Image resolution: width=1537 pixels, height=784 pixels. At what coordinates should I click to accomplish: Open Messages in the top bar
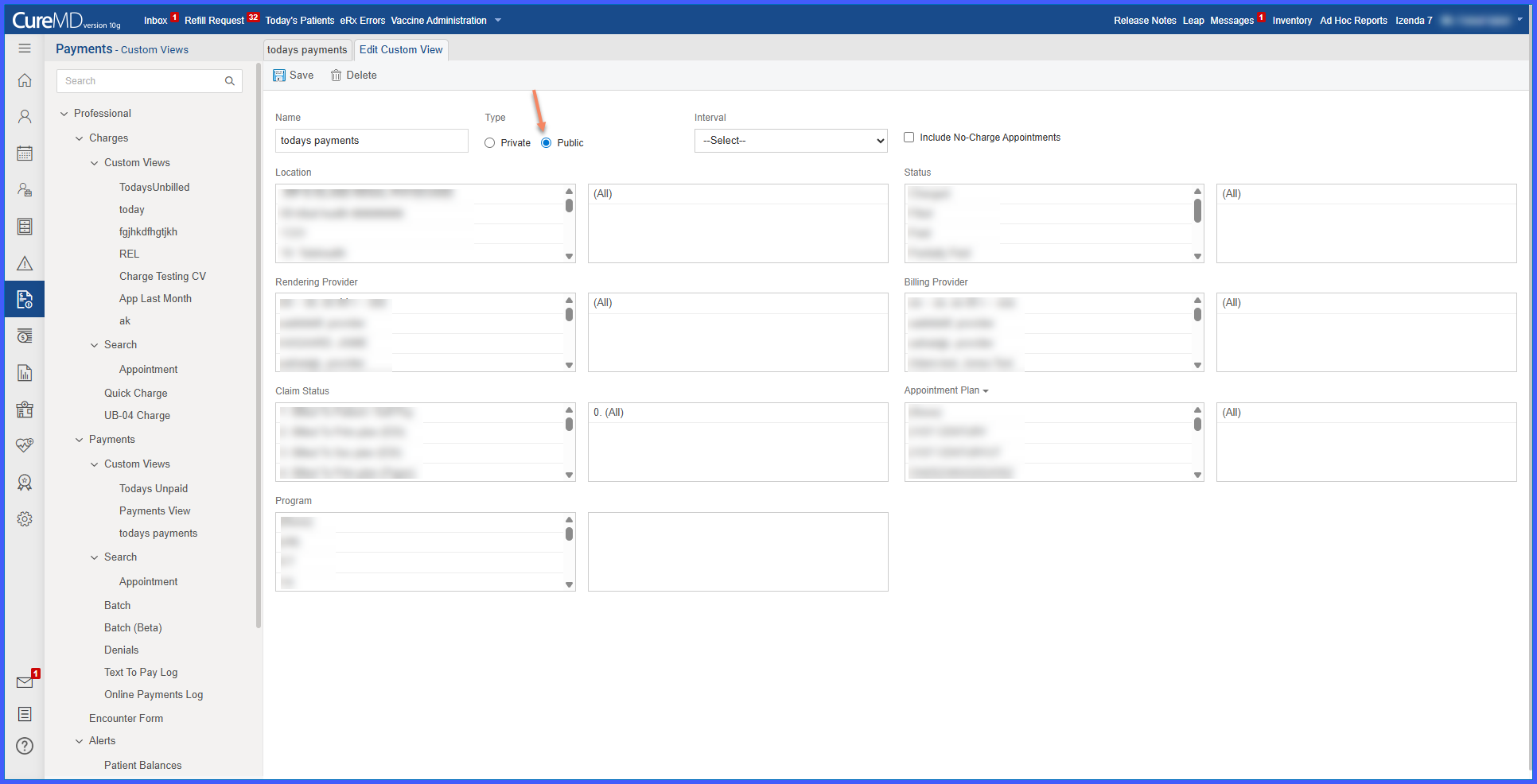(x=1232, y=21)
